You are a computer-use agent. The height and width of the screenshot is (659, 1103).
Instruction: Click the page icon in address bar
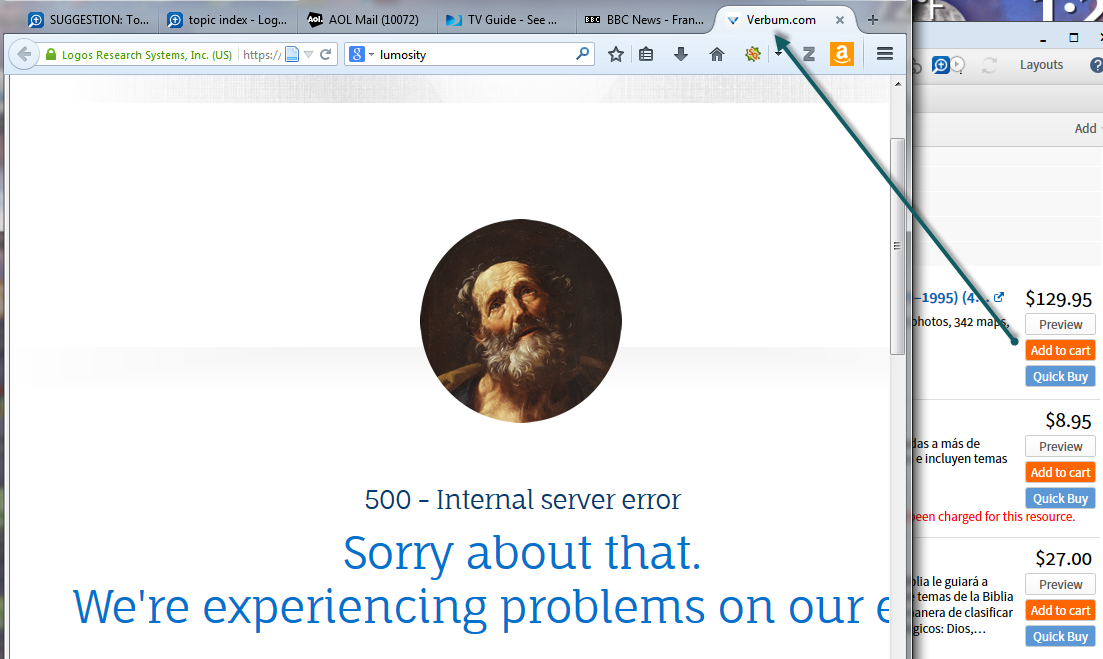pyautogui.click(x=292, y=54)
